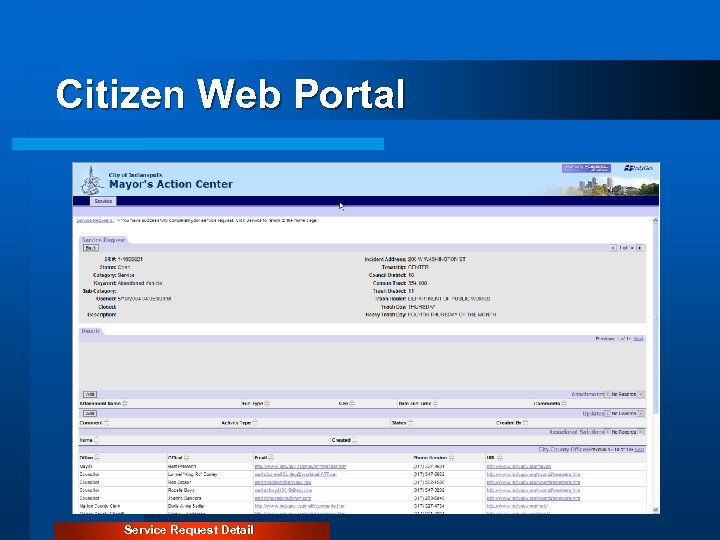
Task: Open Councillor Lonnell Conley's email link
Action: (x=296, y=474)
